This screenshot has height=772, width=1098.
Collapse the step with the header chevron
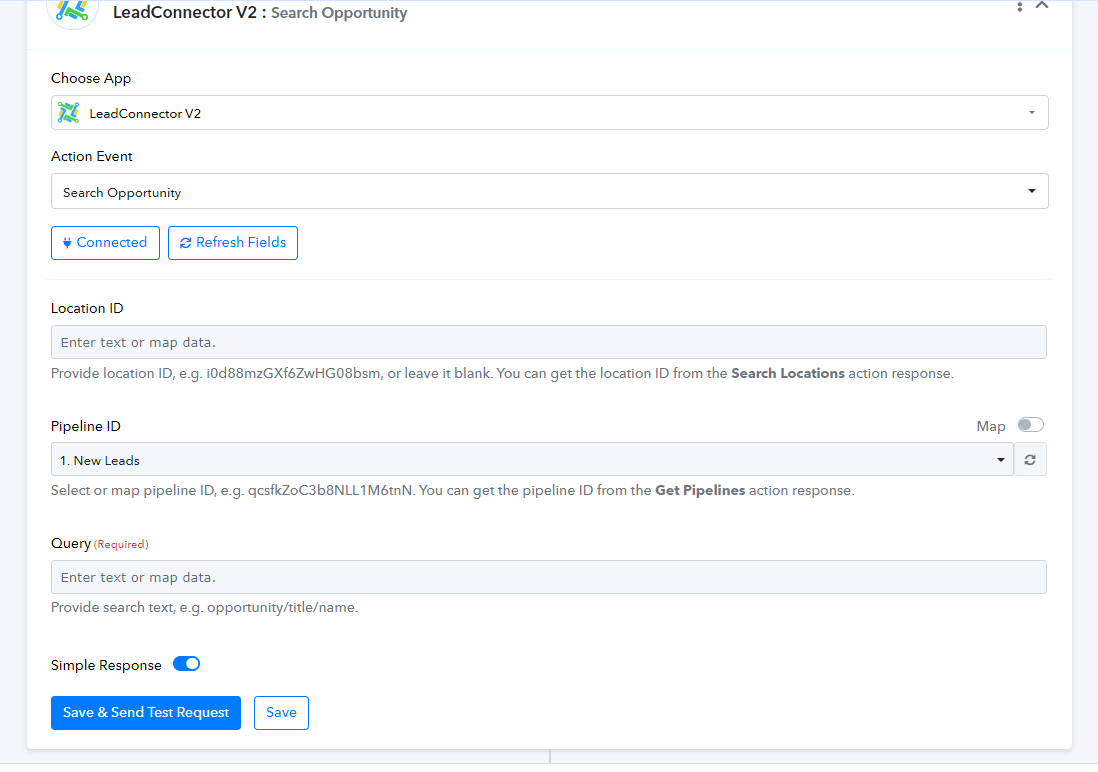click(x=1042, y=6)
